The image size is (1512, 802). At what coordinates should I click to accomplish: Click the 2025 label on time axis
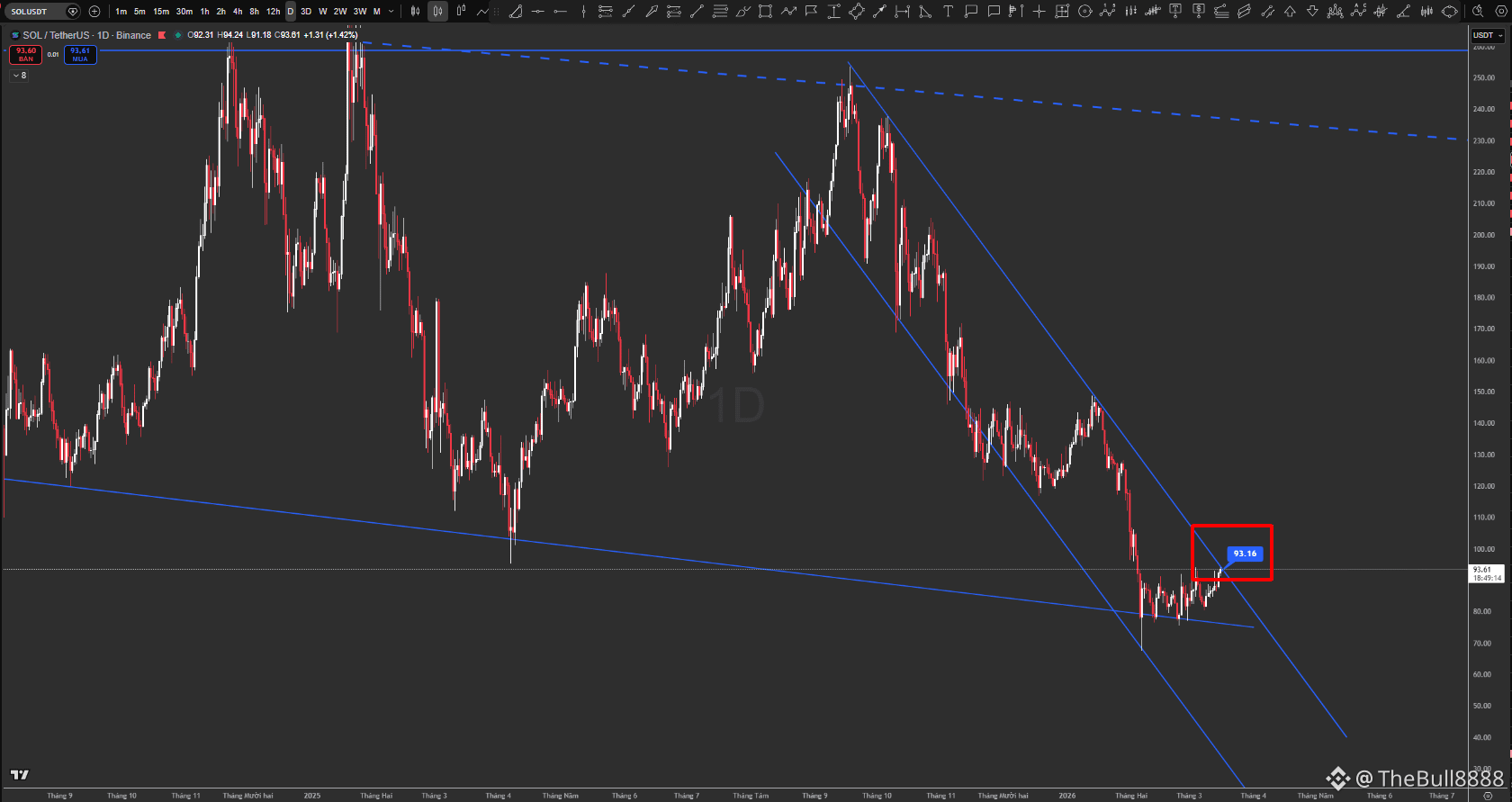pyautogui.click(x=312, y=796)
